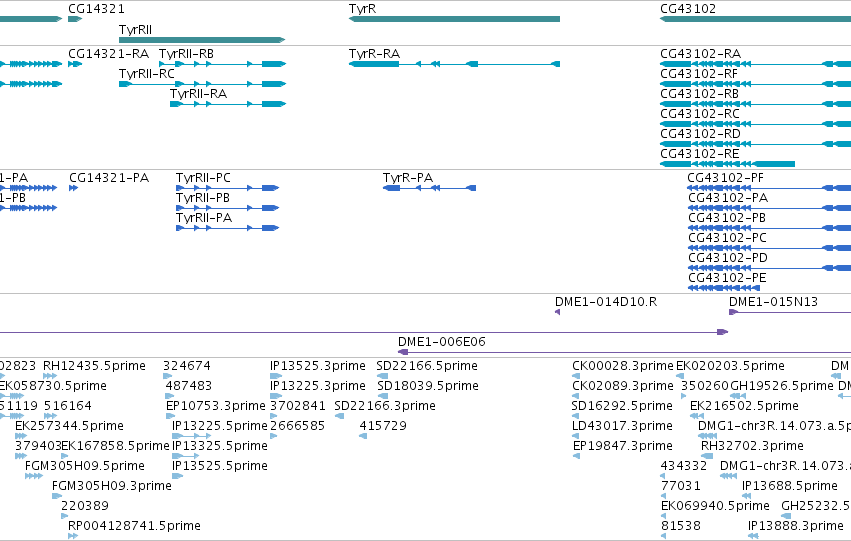This screenshot has width=851, height=541.
Task: Select the TyrRII-PB protein label
Action: coord(202,198)
